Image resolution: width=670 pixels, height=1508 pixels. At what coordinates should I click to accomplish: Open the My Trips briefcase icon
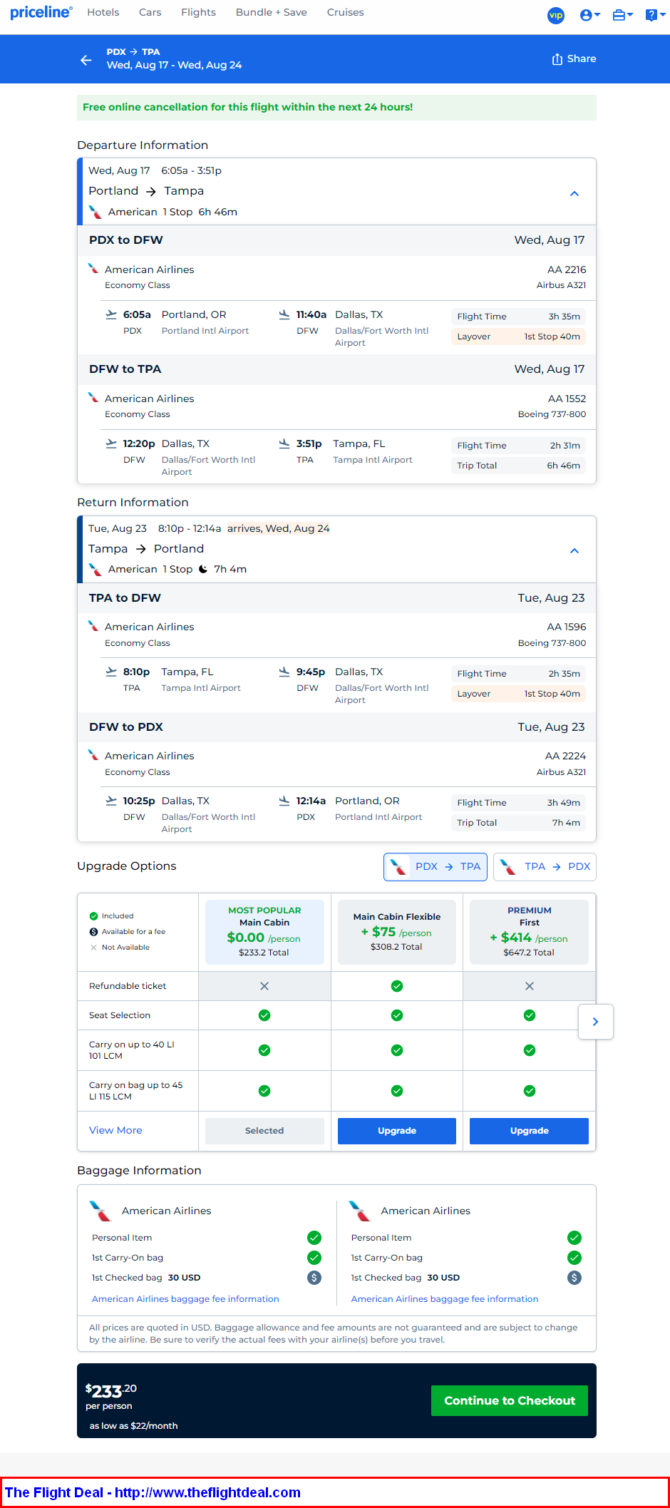(x=623, y=15)
